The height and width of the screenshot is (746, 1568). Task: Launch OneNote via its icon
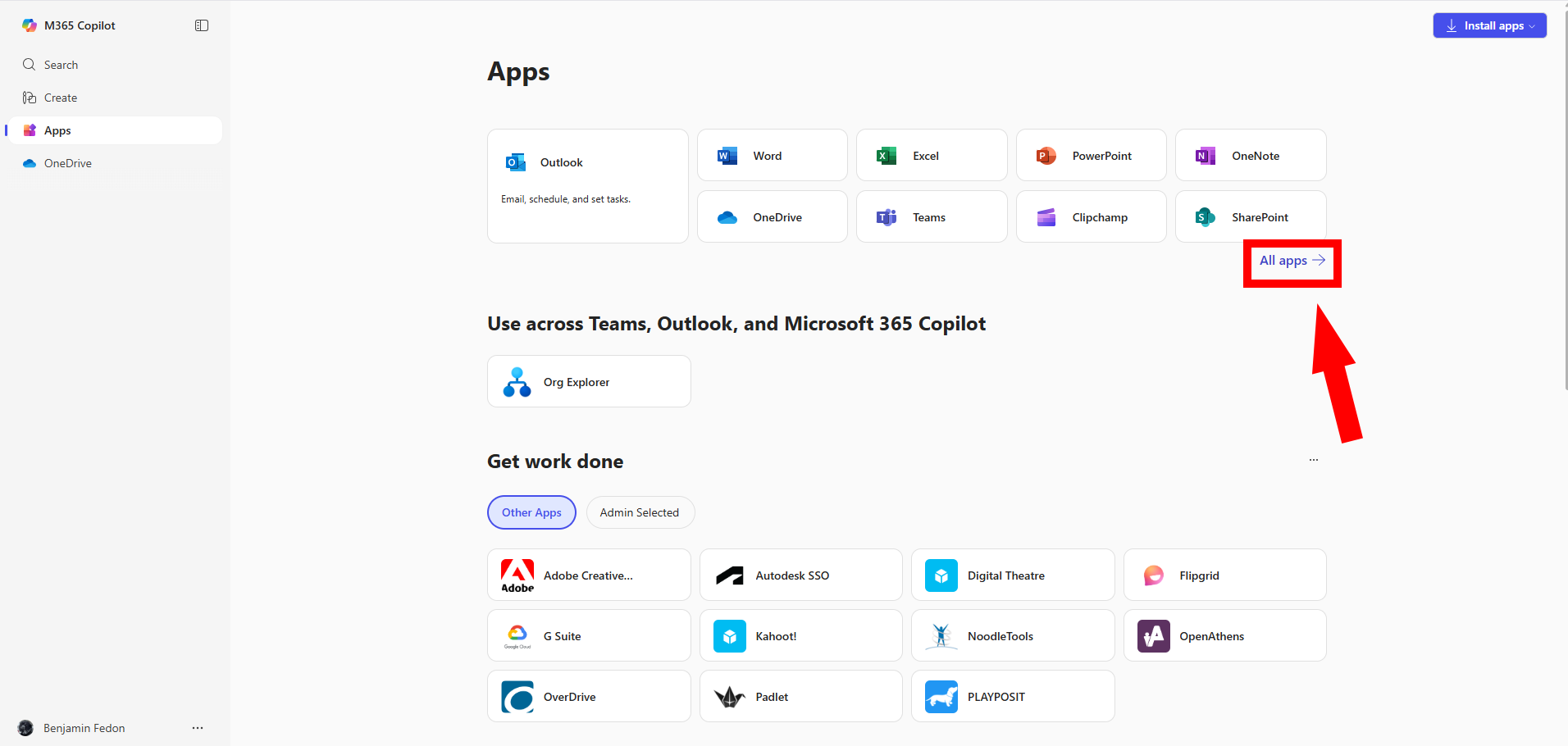(x=1206, y=156)
